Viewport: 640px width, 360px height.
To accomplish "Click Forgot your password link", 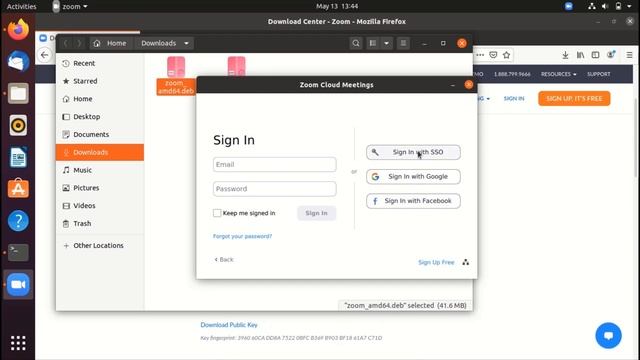I will point(242,236).
